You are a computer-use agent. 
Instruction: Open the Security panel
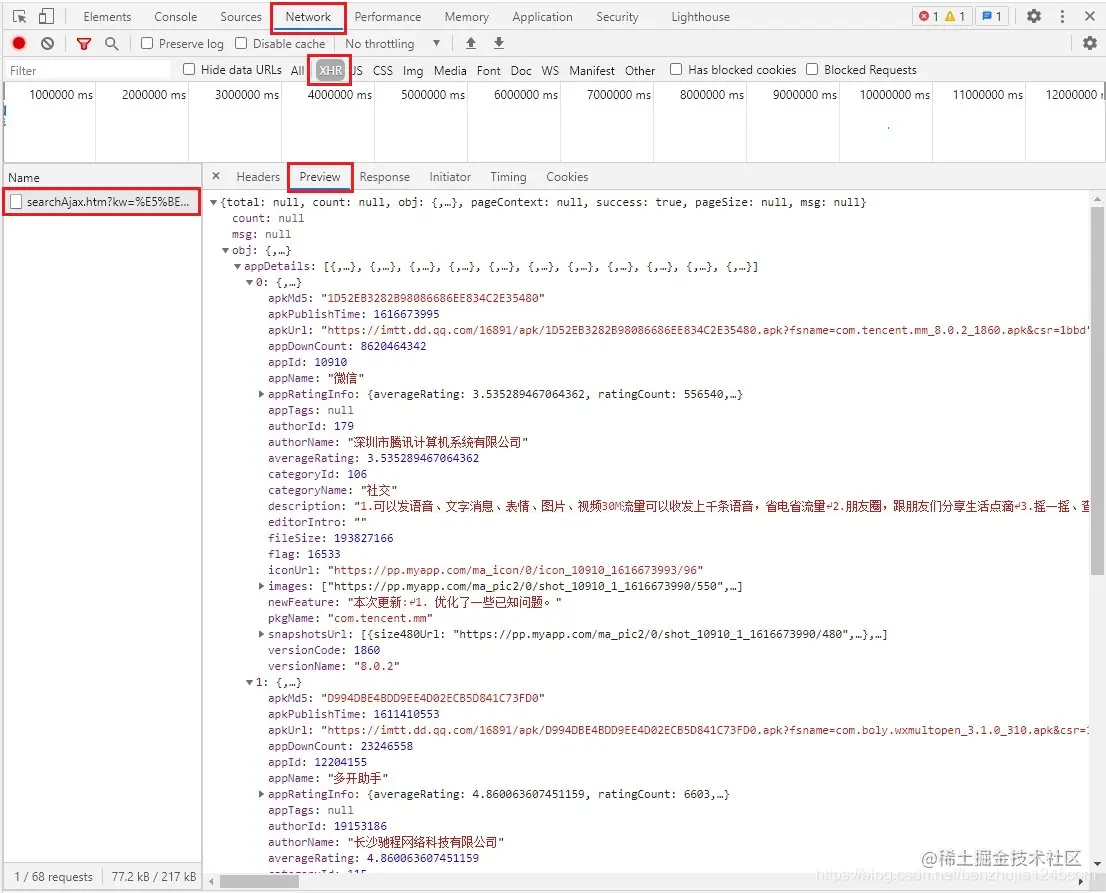click(x=617, y=17)
